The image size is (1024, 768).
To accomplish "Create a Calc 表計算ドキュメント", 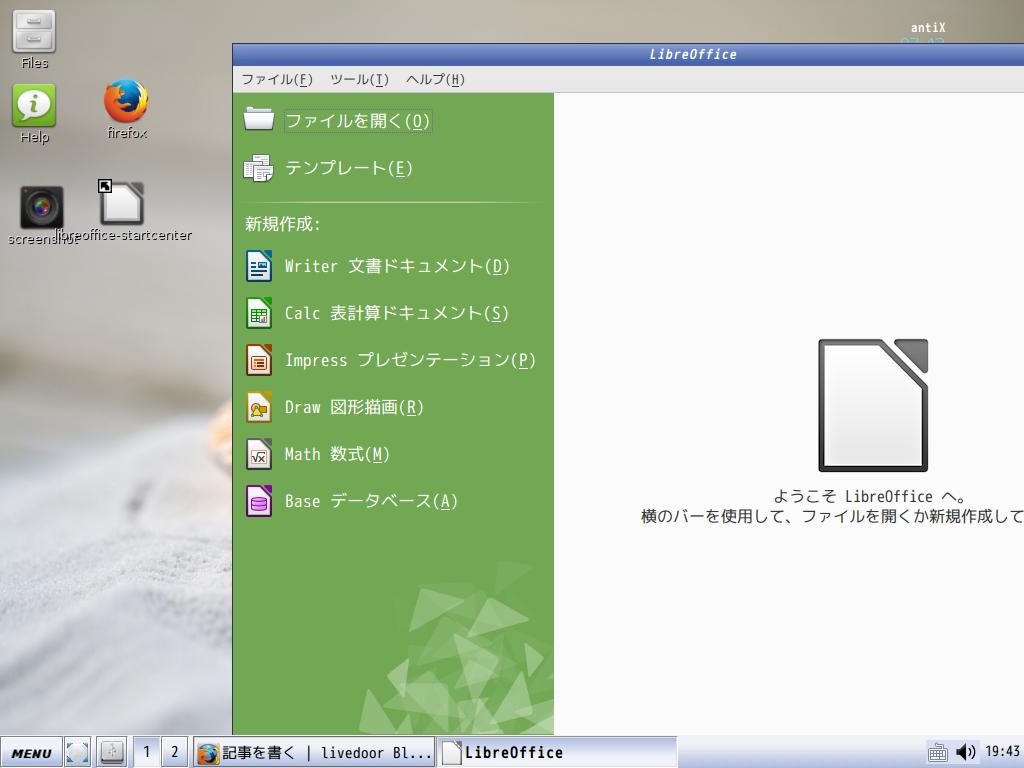I will click(x=396, y=313).
